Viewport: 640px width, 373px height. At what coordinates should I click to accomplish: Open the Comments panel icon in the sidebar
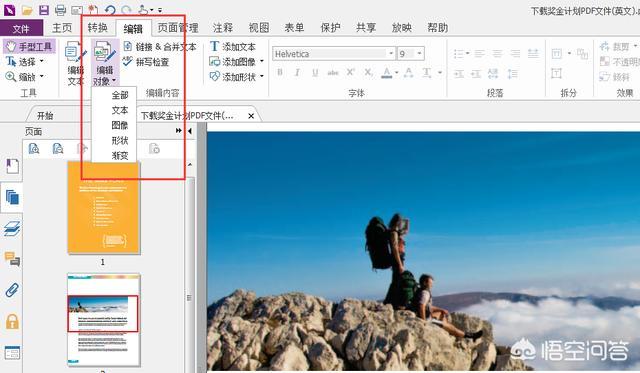tap(12, 259)
